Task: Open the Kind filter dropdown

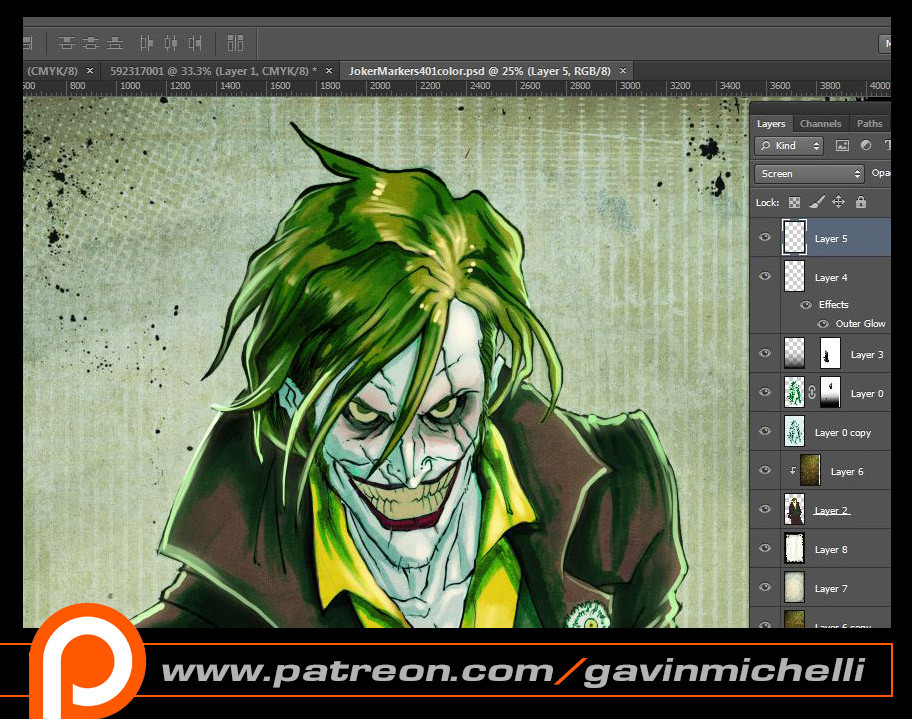Action: click(789, 145)
